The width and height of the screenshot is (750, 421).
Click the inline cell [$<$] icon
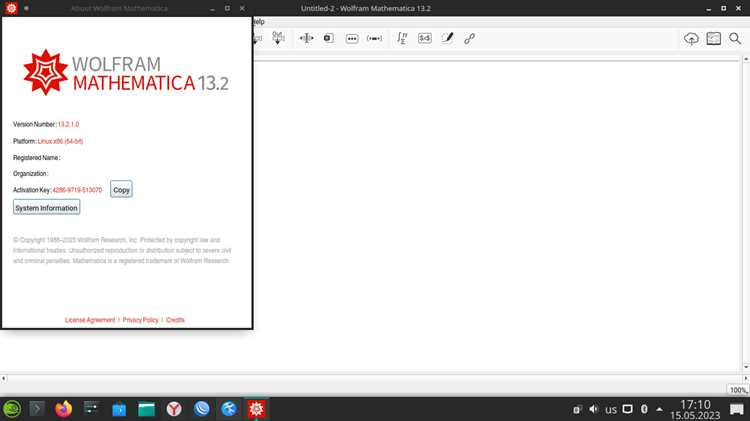(x=425, y=38)
